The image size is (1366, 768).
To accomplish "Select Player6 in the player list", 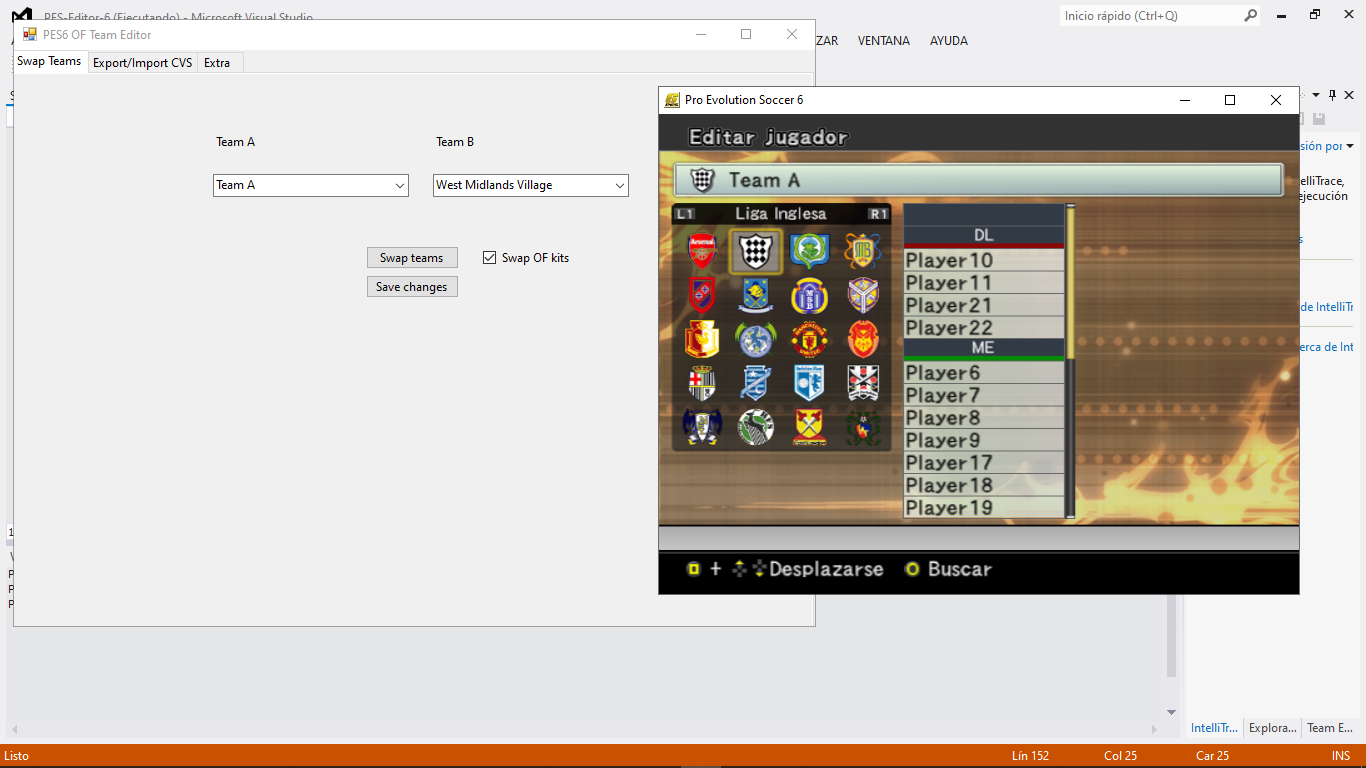I will pos(984,373).
